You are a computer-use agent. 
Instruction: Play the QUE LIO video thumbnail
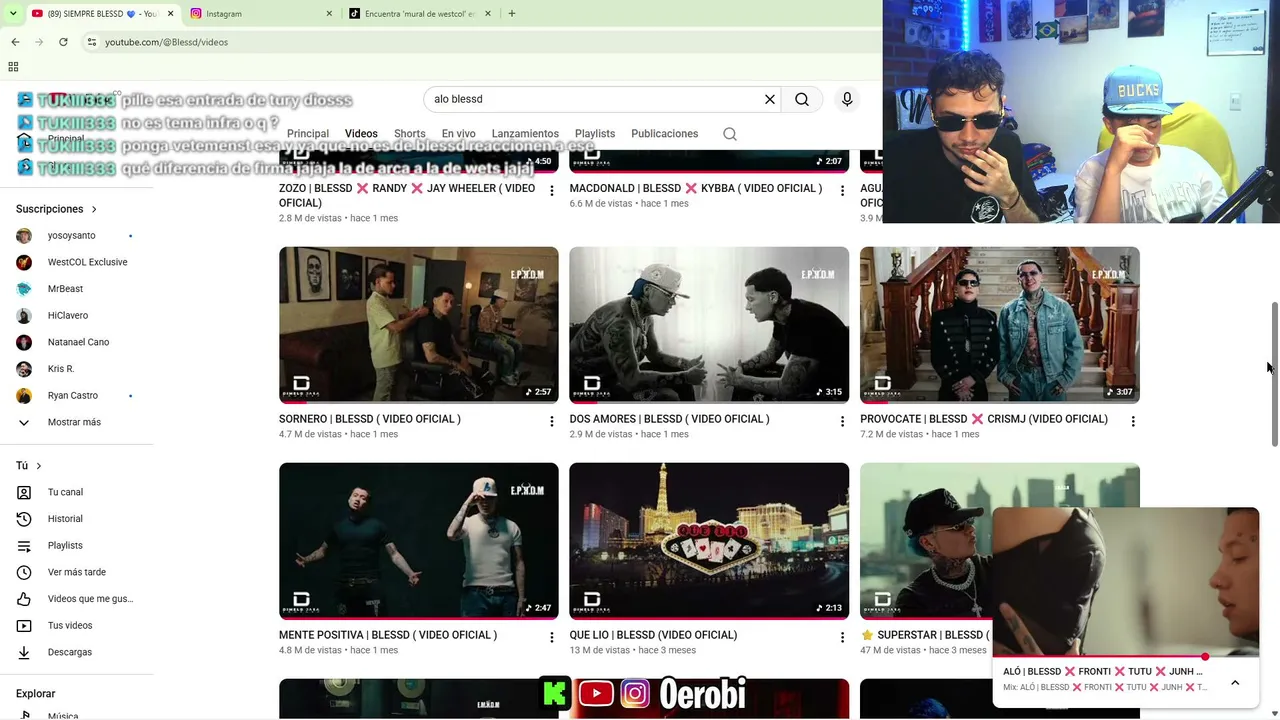click(709, 541)
